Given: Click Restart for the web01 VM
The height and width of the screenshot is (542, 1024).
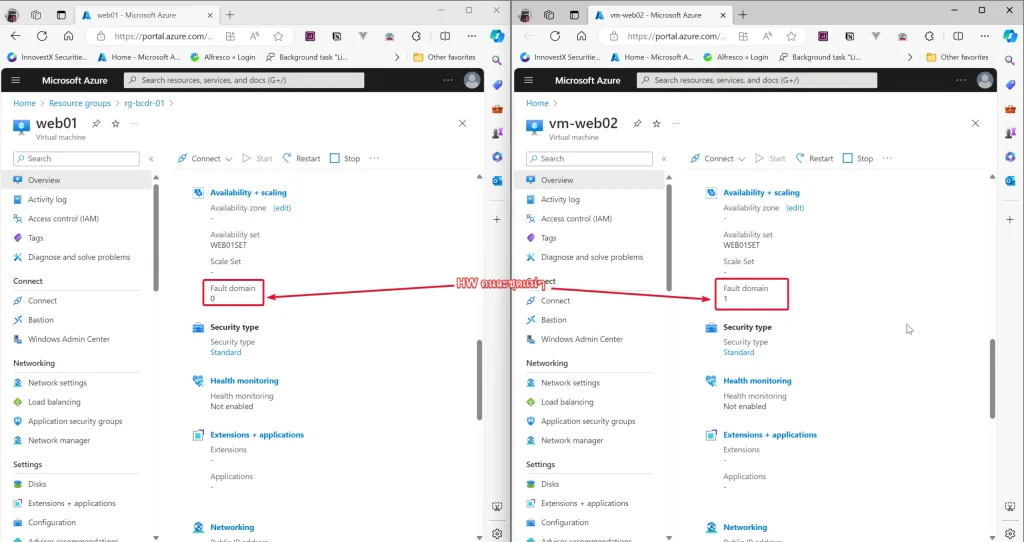Looking at the screenshot, I should click(x=301, y=159).
